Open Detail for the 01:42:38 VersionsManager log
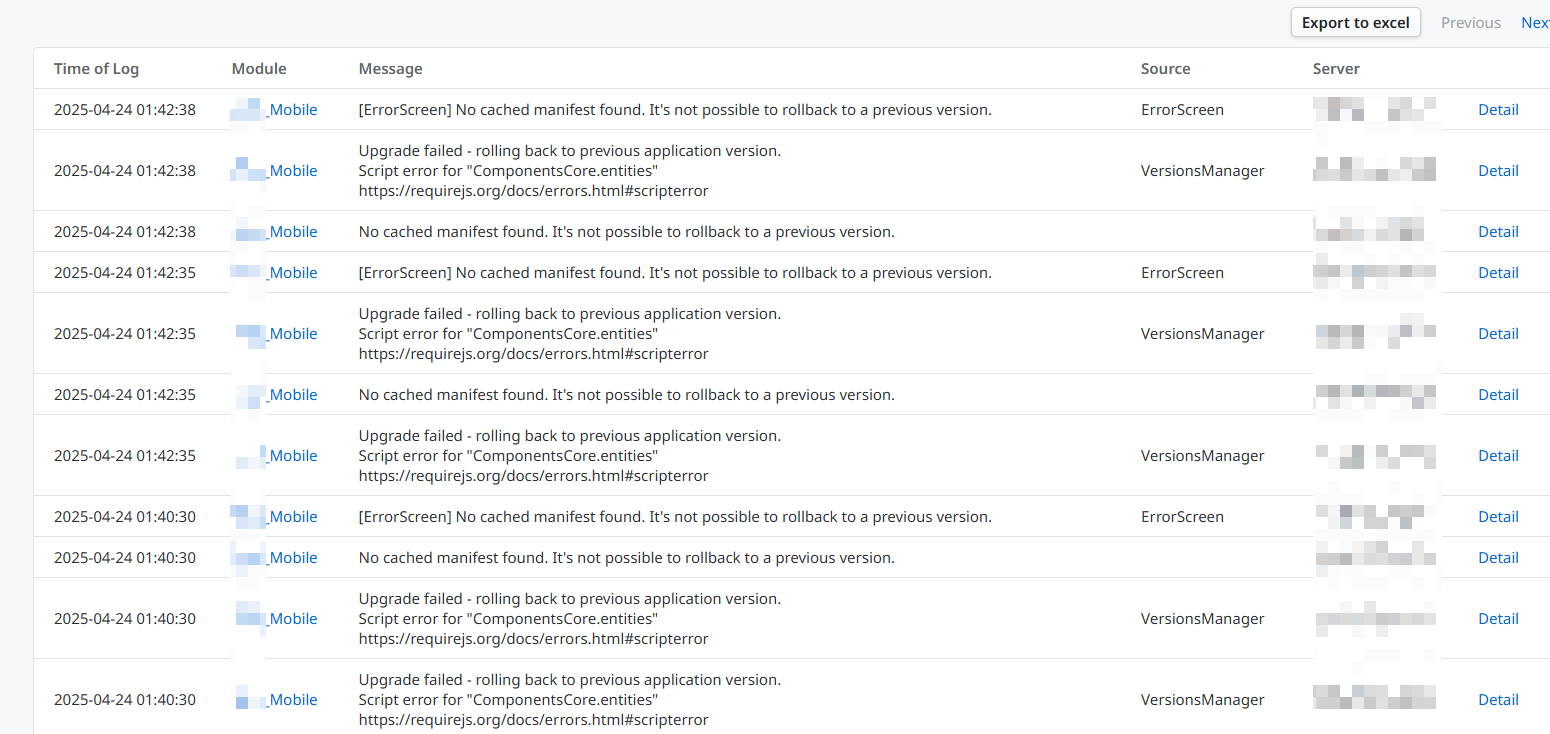 pyautogui.click(x=1498, y=171)
